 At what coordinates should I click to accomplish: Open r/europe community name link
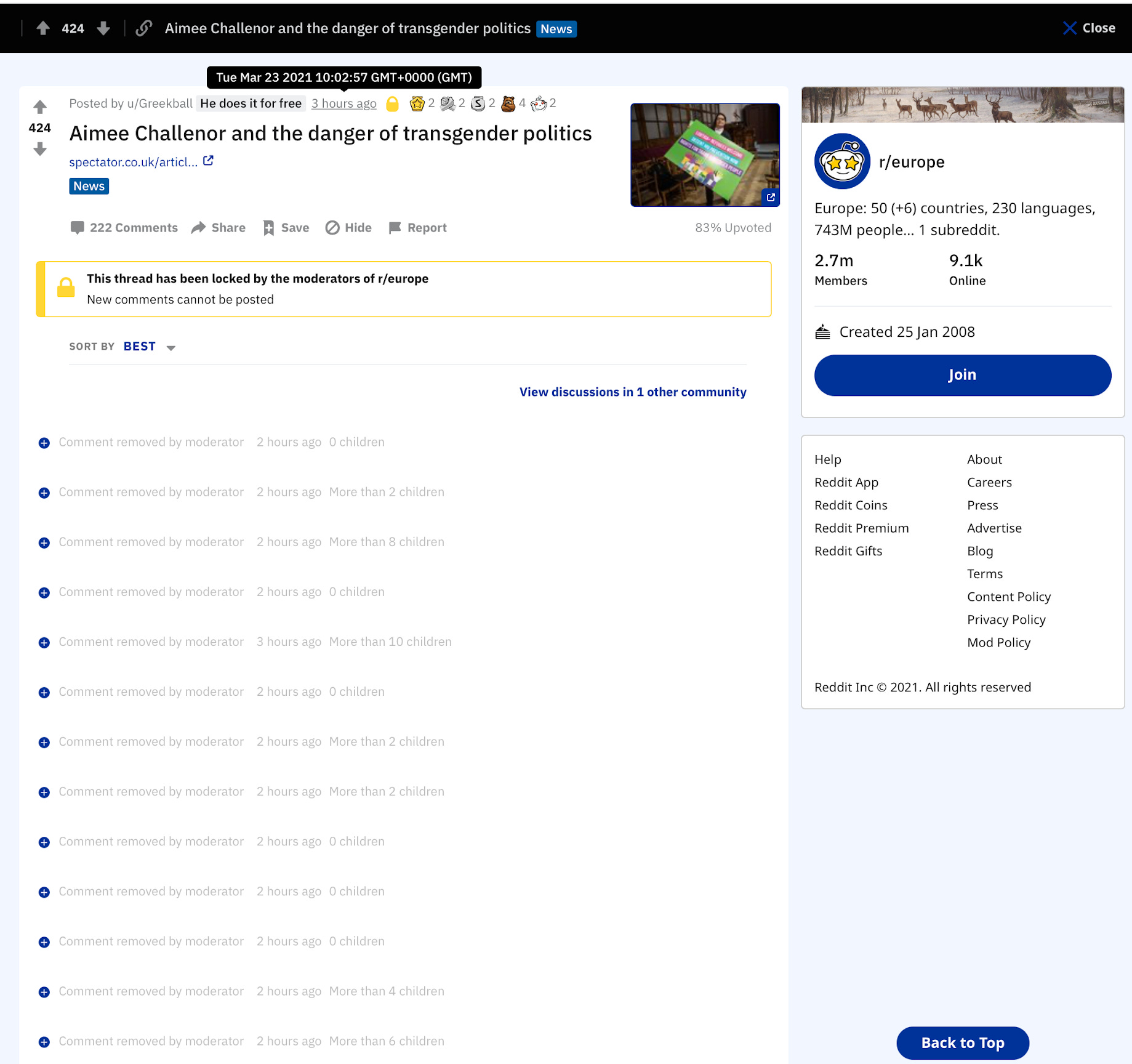click(x=912, y=162)
